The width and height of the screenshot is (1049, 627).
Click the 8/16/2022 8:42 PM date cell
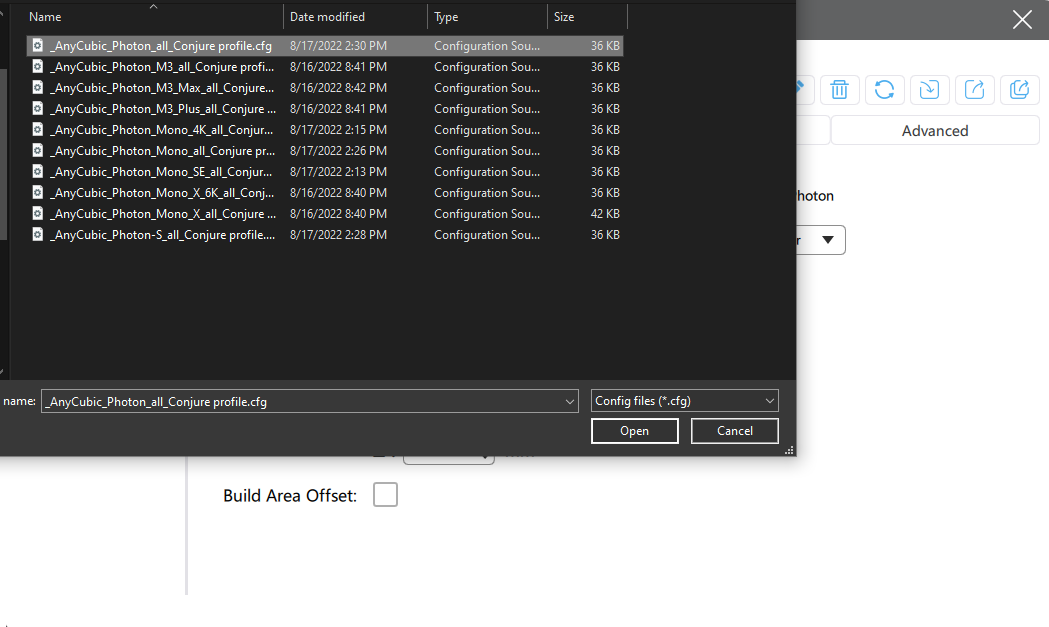338,88
